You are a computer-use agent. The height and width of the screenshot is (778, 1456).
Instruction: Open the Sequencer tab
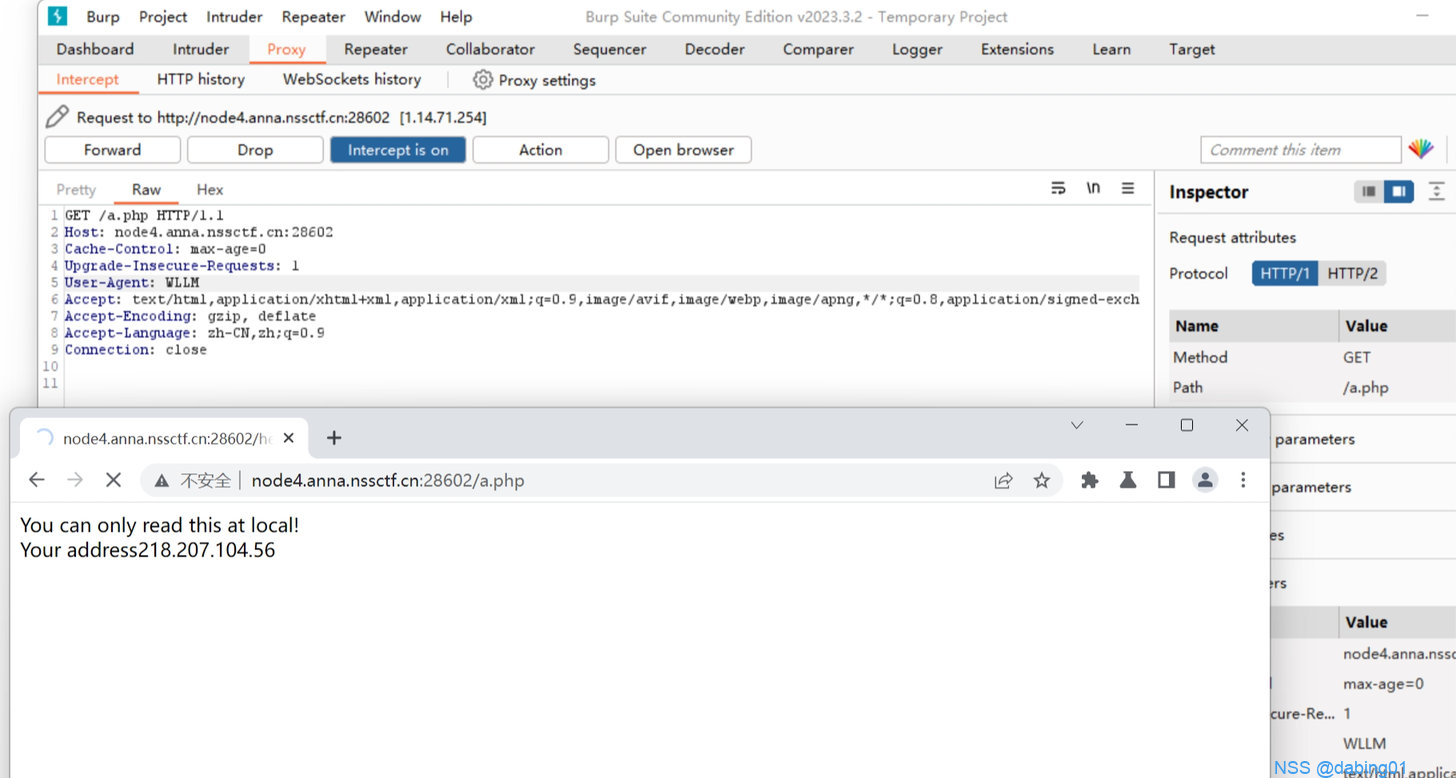point(609,49)
